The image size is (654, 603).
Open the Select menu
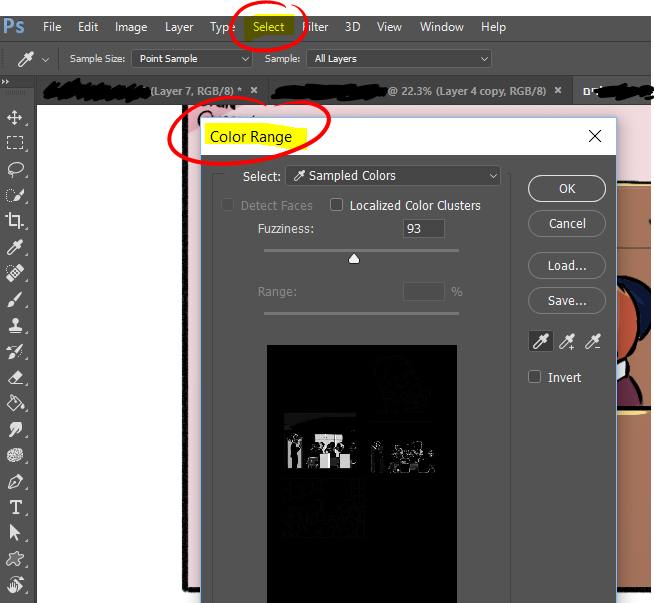269,27
